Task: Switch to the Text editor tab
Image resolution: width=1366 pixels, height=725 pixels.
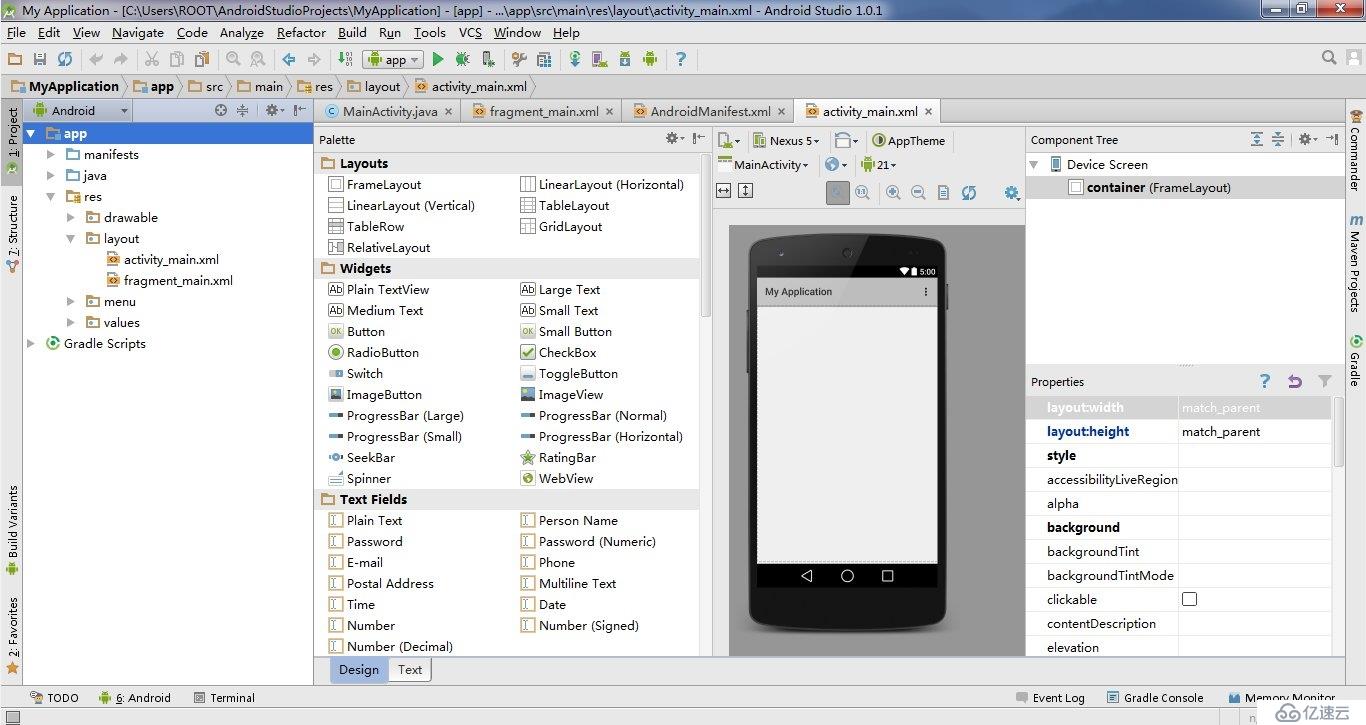Action: coord(410,670)
